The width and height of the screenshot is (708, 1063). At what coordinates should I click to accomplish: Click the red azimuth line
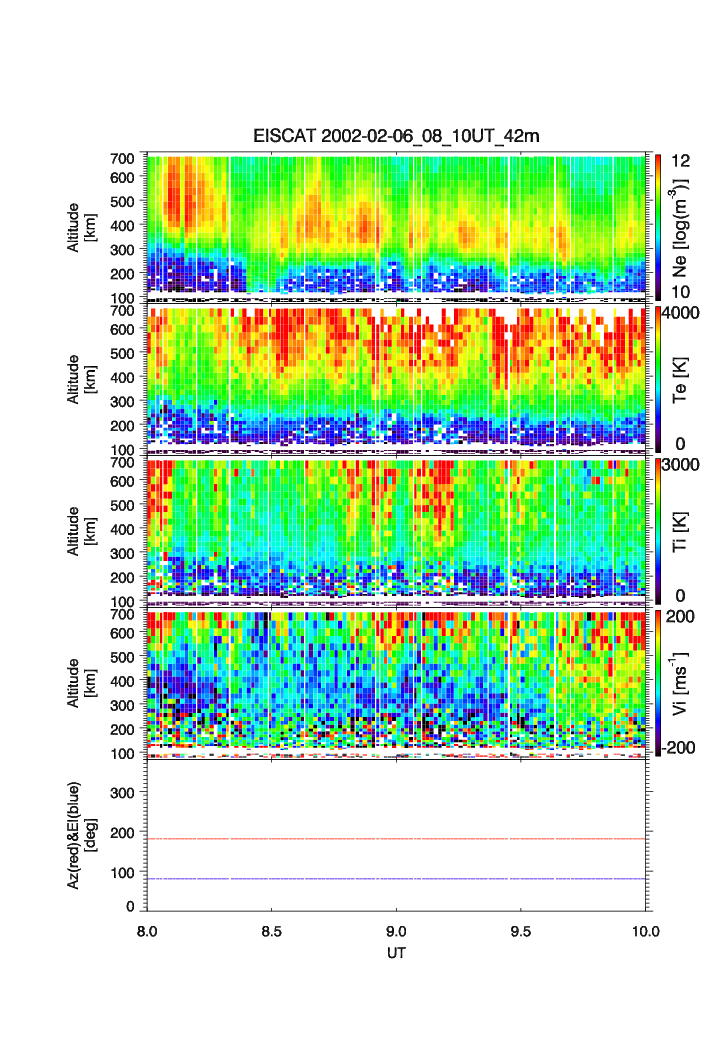[x=397, y=839]
